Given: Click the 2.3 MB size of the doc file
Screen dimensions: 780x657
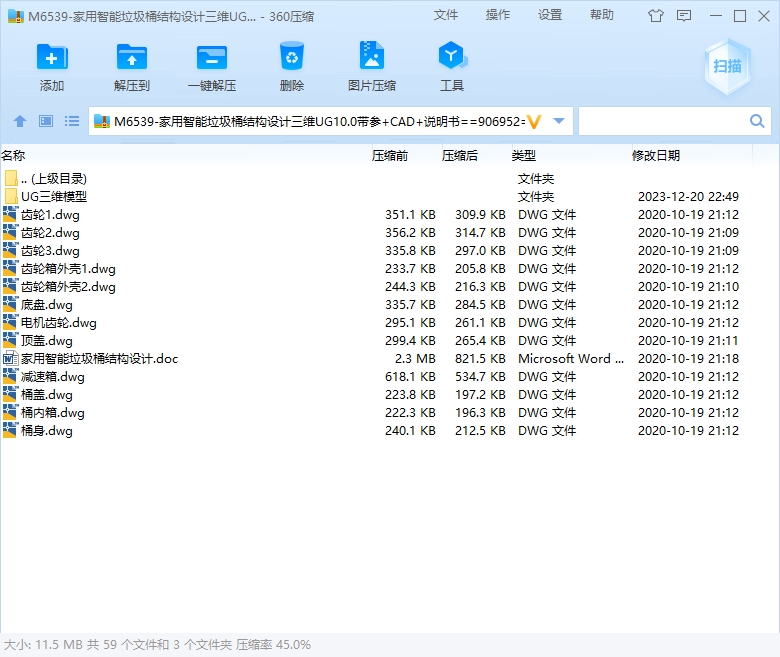Looking at the screenshot, I should tap(415, 359).
